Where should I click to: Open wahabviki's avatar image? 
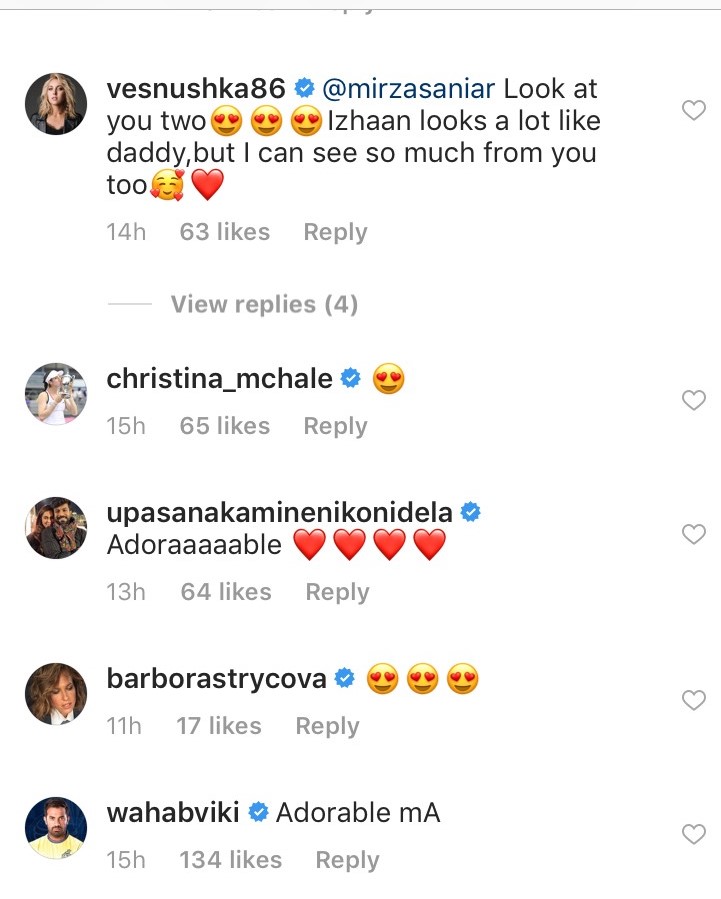click(x=55, y=827)
